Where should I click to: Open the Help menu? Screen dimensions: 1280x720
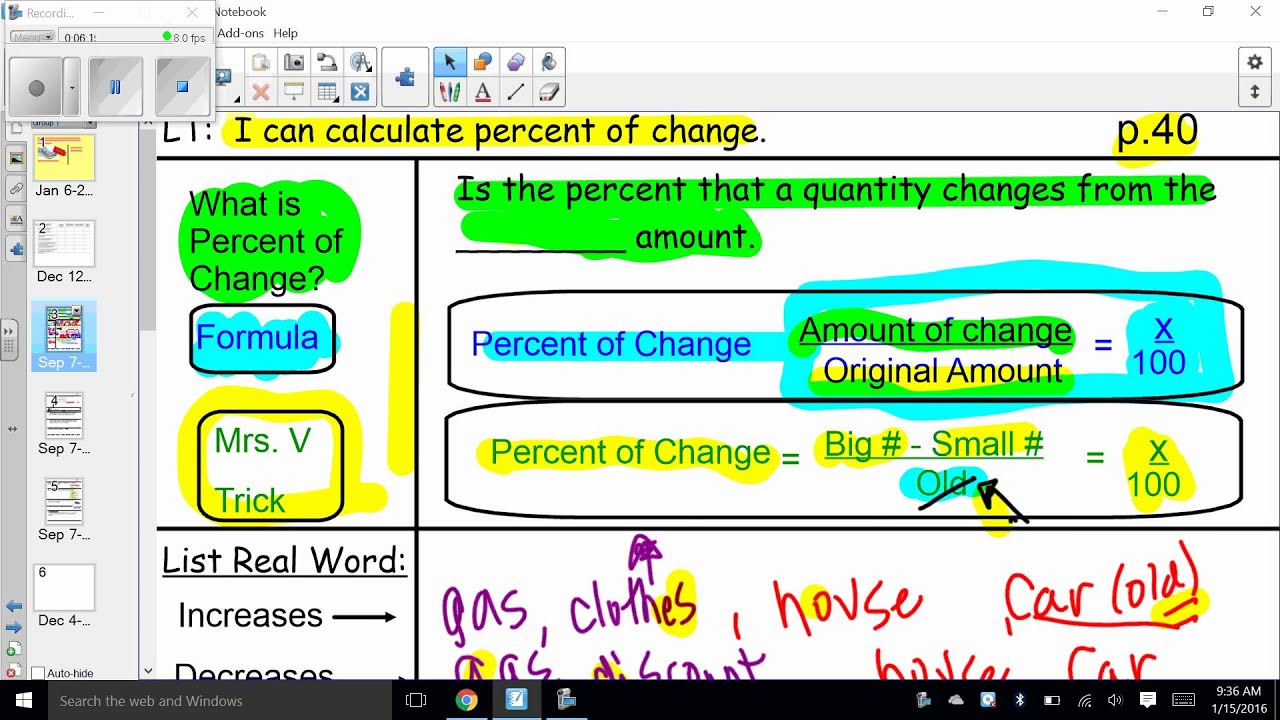(286, 33)
